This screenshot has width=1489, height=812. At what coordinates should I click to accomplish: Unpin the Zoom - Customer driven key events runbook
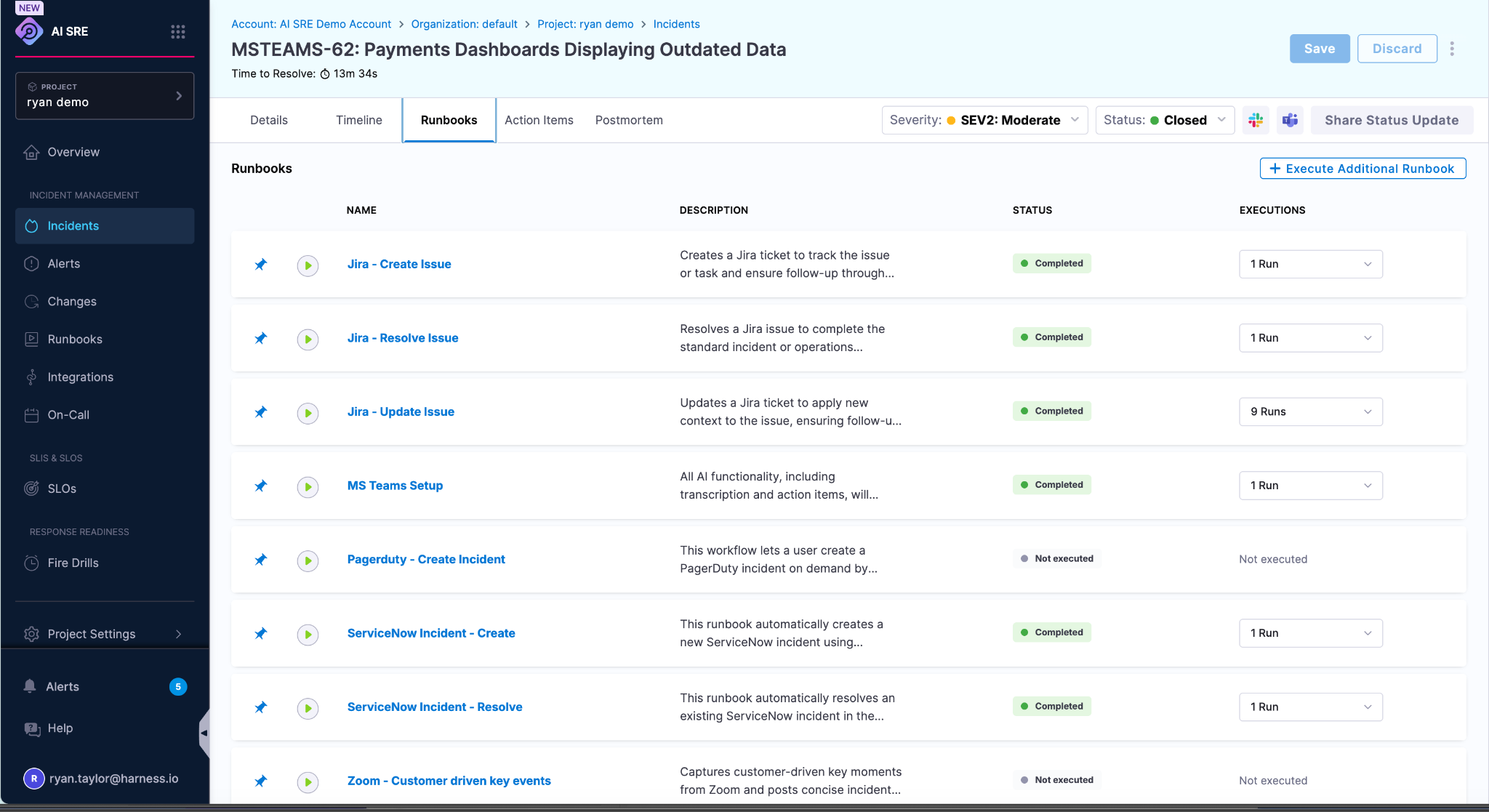click(260, 781)
